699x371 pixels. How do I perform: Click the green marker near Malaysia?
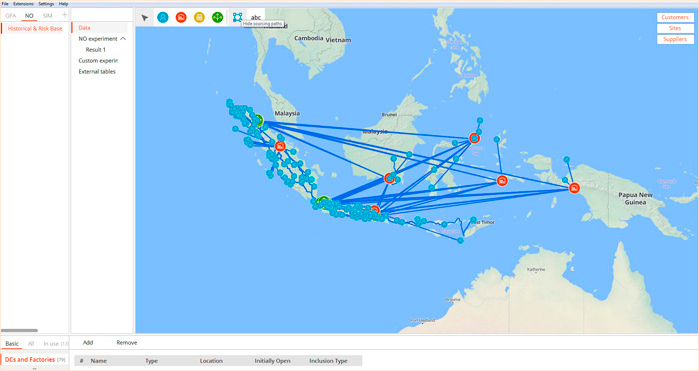click(x=257, y=120)
